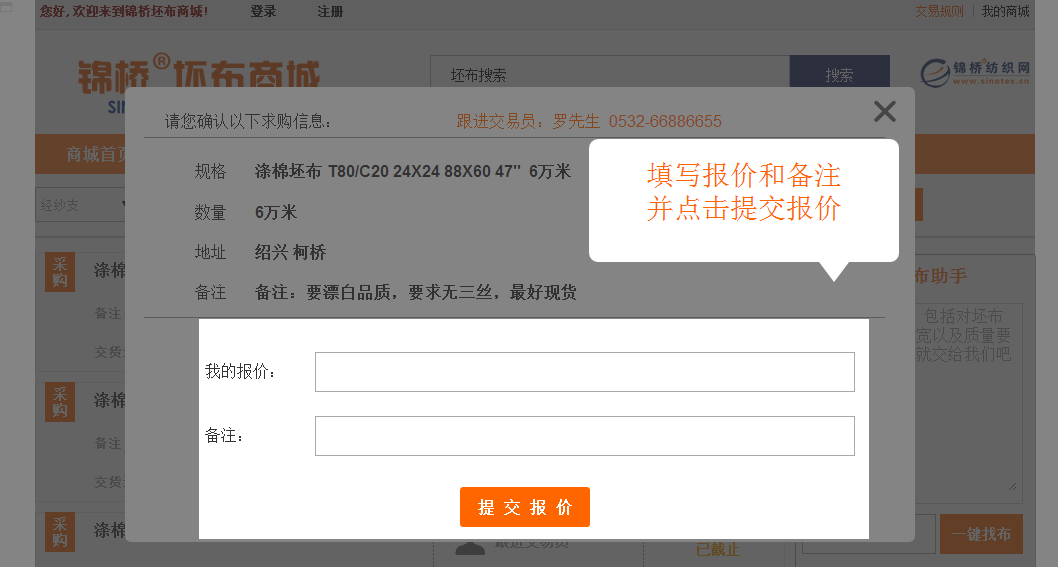Click the second 采购 badge icon
1058x567 pixels.
[60, 401]
